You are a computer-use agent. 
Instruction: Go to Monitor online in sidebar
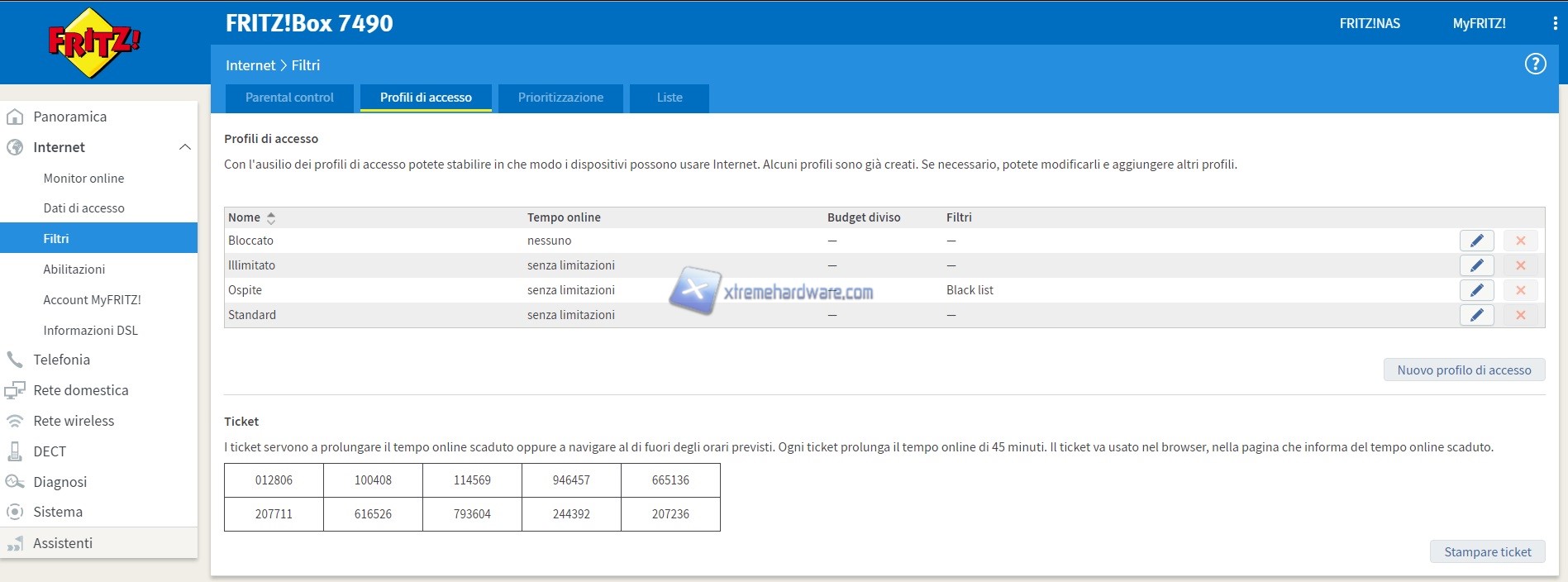tap(83, 179)
